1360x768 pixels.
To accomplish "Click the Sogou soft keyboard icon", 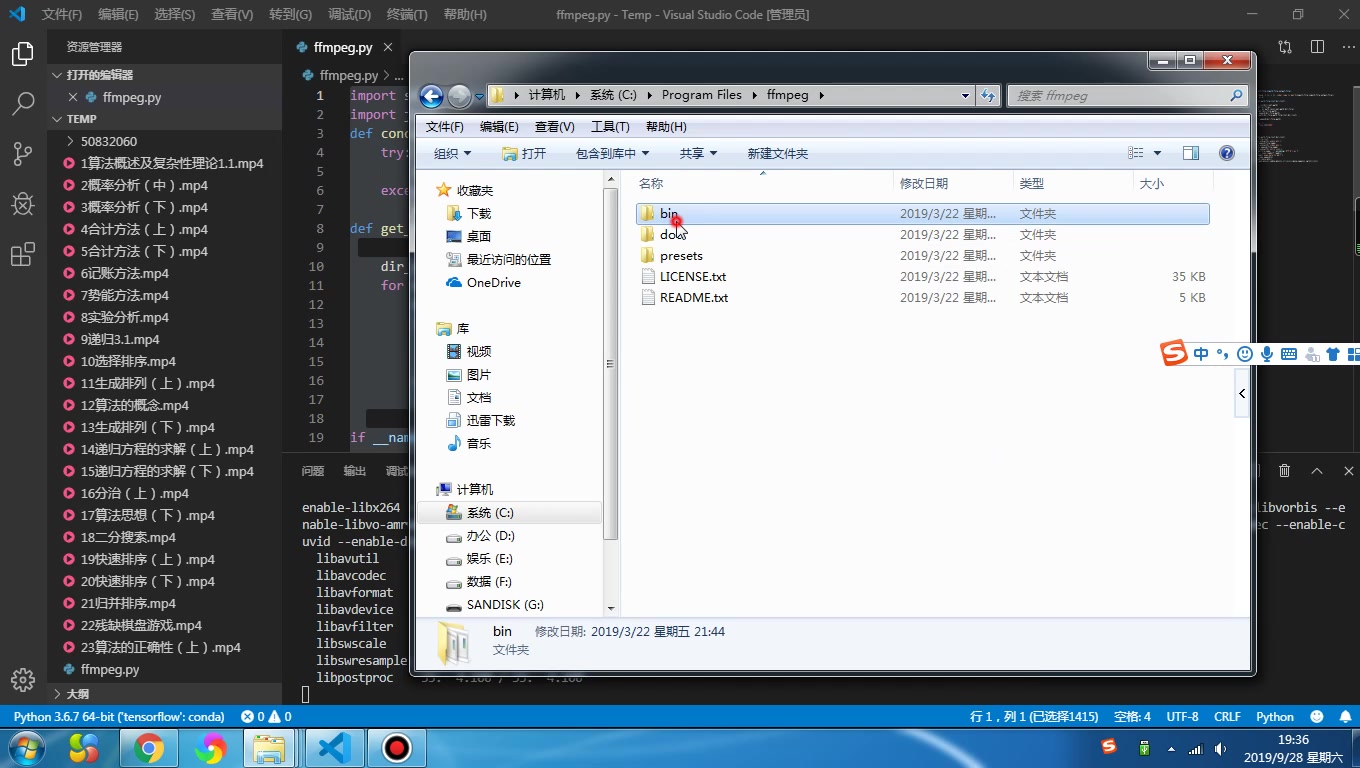I will pos(1289,354).
